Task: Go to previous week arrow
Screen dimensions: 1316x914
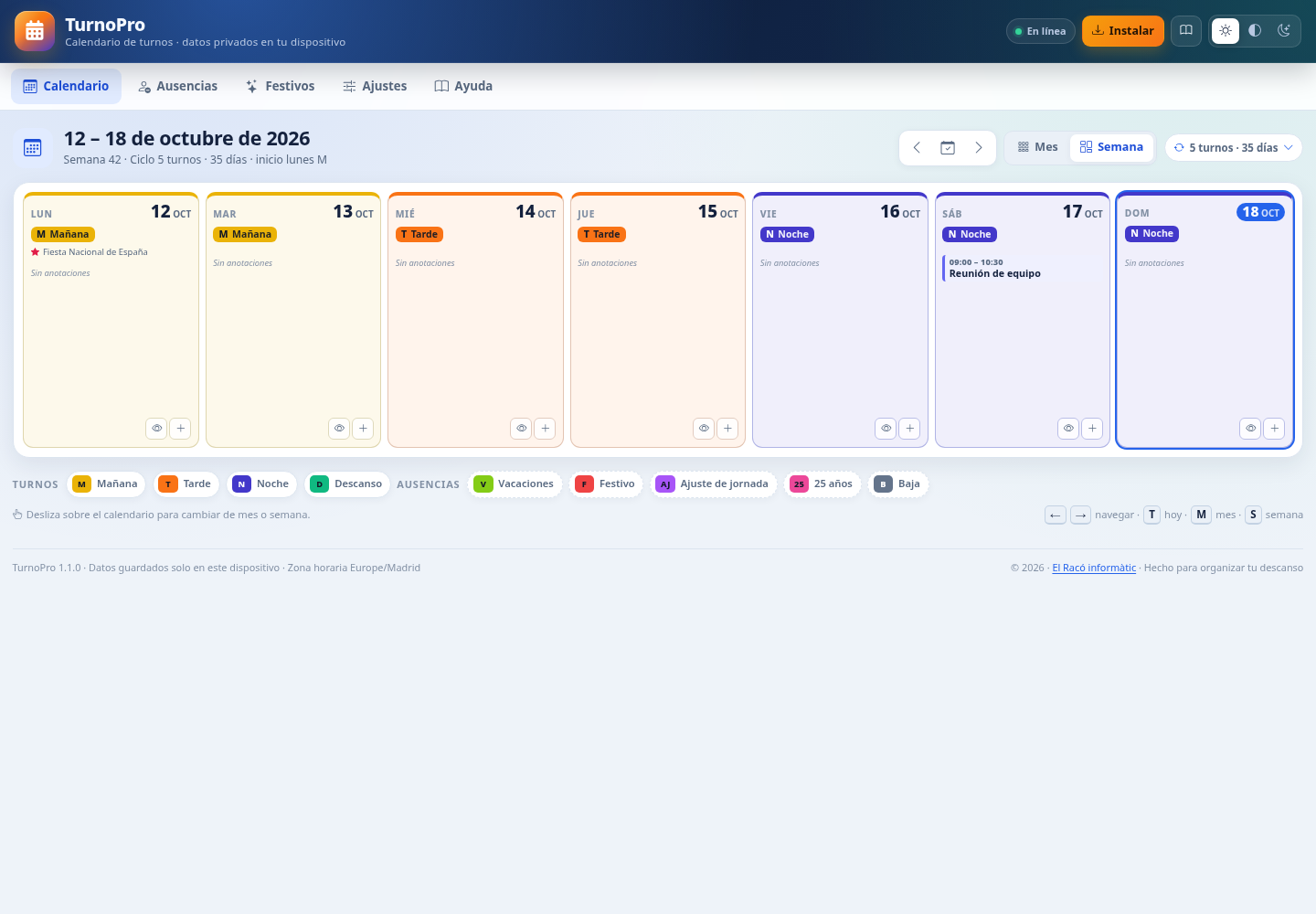Action: pyautogui.click(x=917, y=147)
